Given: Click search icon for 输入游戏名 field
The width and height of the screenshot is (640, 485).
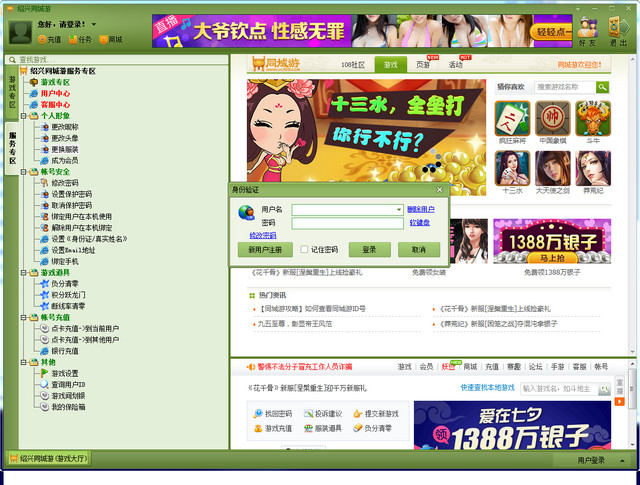Looking at the screenshot, I should pos(604,389).
